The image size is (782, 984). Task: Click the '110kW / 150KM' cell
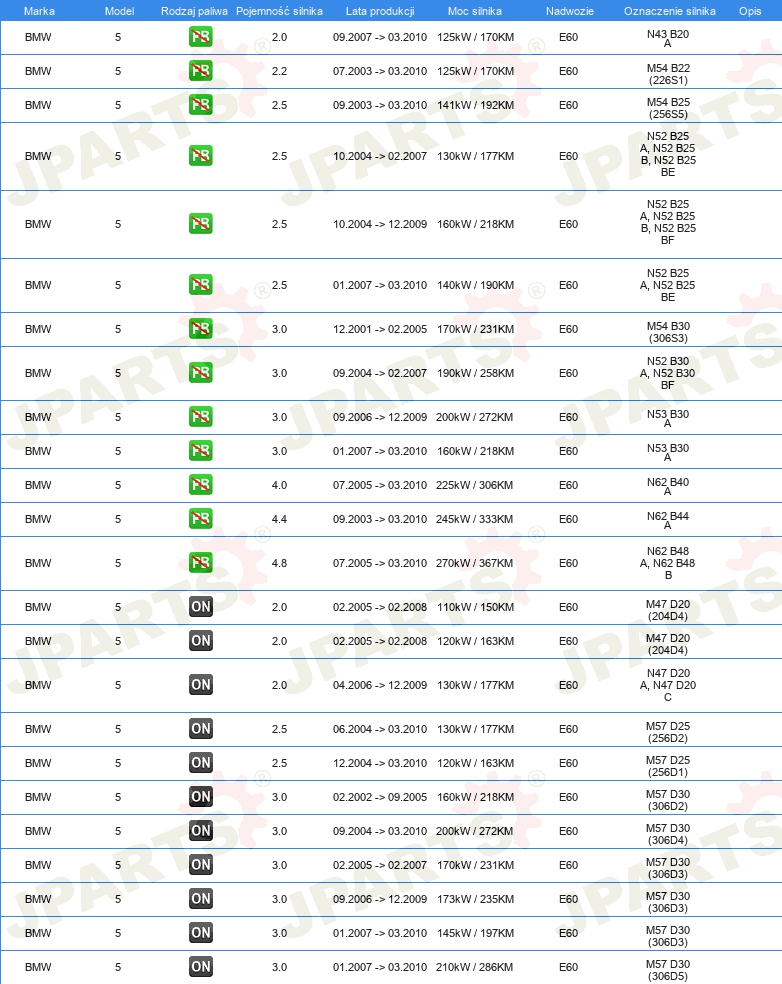[475, 607]
